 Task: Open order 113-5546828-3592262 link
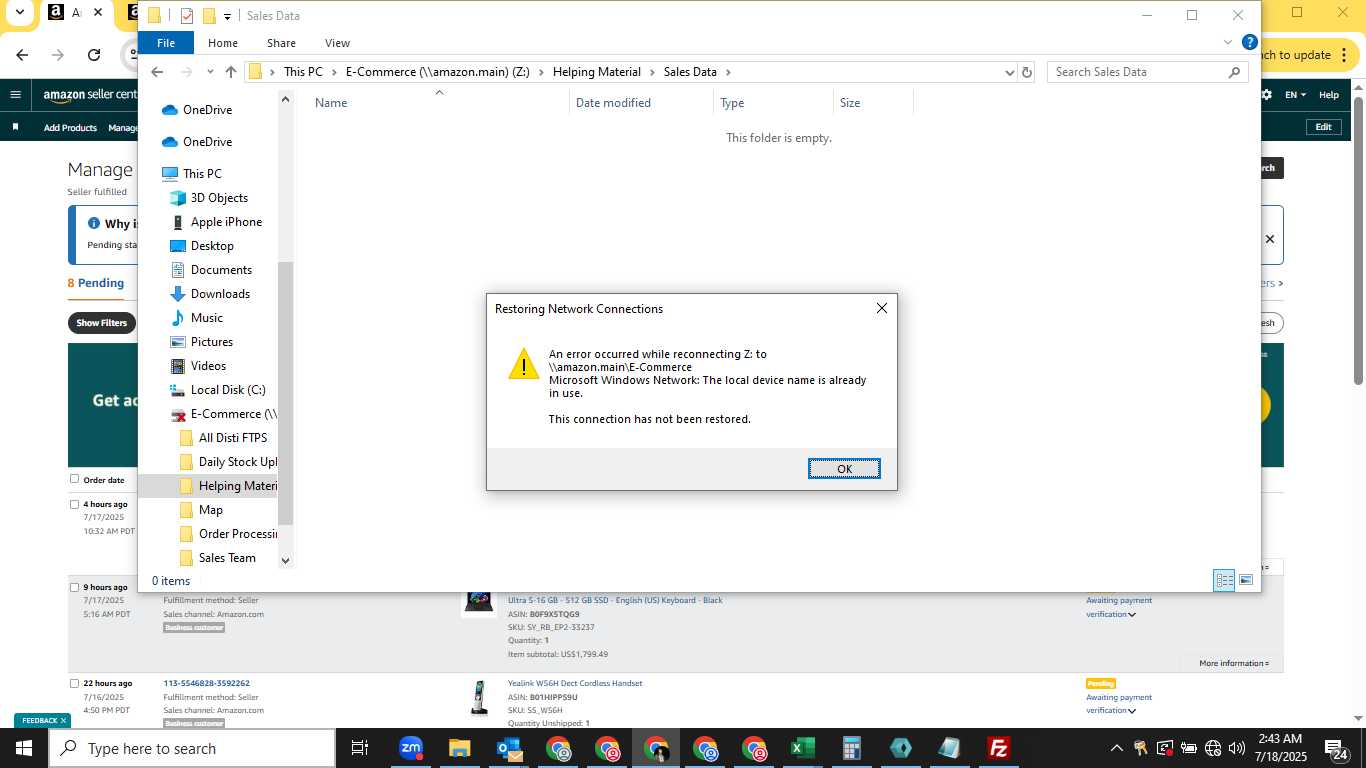coord(206,684)
